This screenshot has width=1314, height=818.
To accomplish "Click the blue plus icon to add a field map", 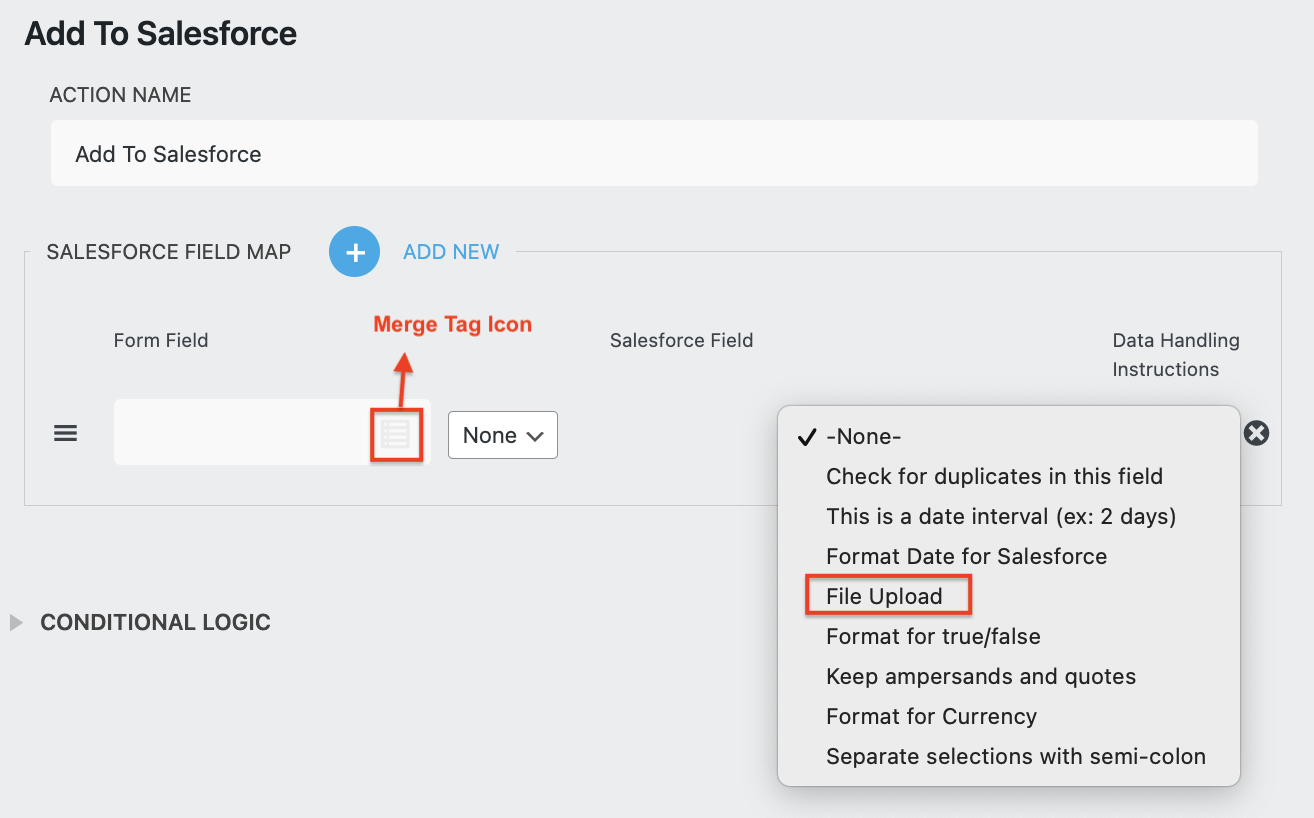I will (x=354, y=251).
